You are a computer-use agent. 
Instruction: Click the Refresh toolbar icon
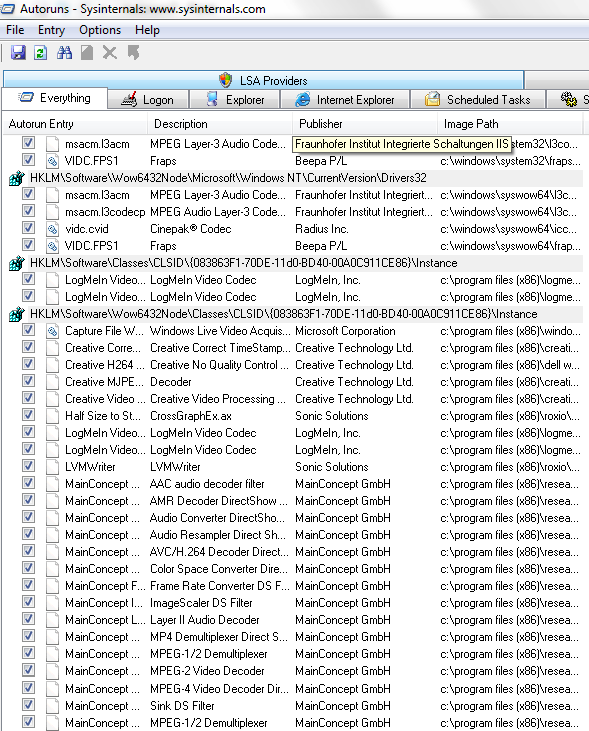click(x=41, y=53)
